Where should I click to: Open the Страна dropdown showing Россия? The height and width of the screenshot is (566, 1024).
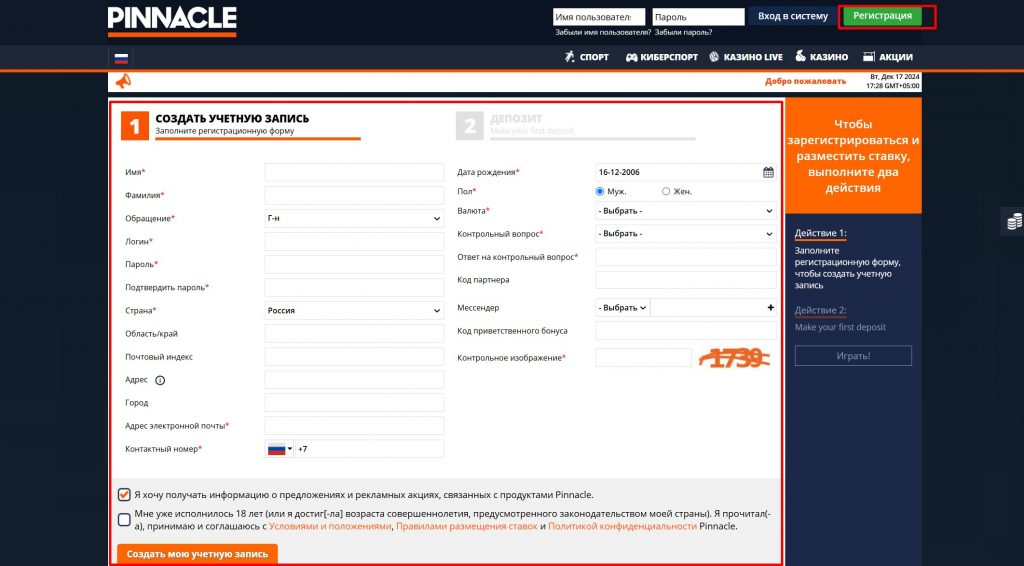coord(354,310)
